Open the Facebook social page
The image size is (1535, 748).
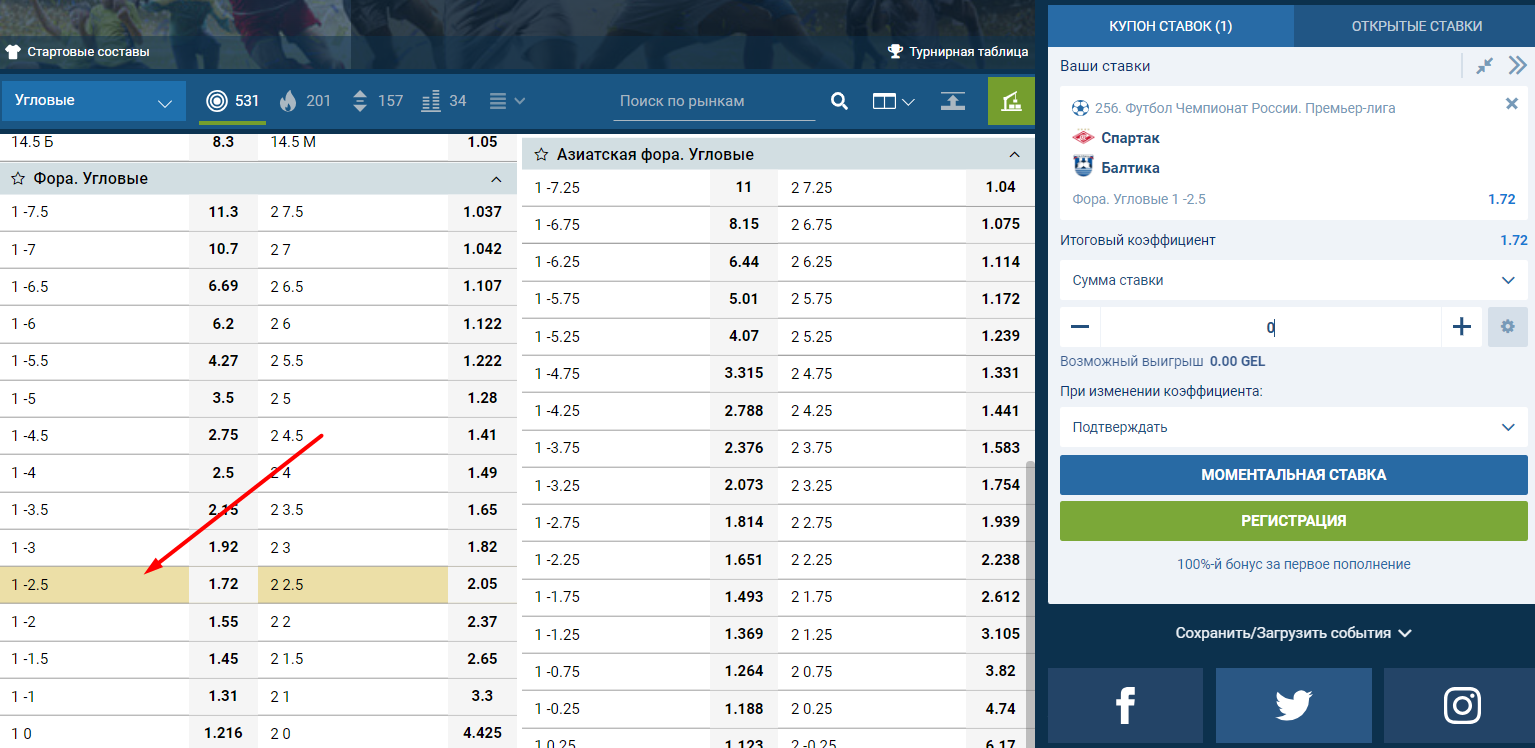click(1125, 707)
